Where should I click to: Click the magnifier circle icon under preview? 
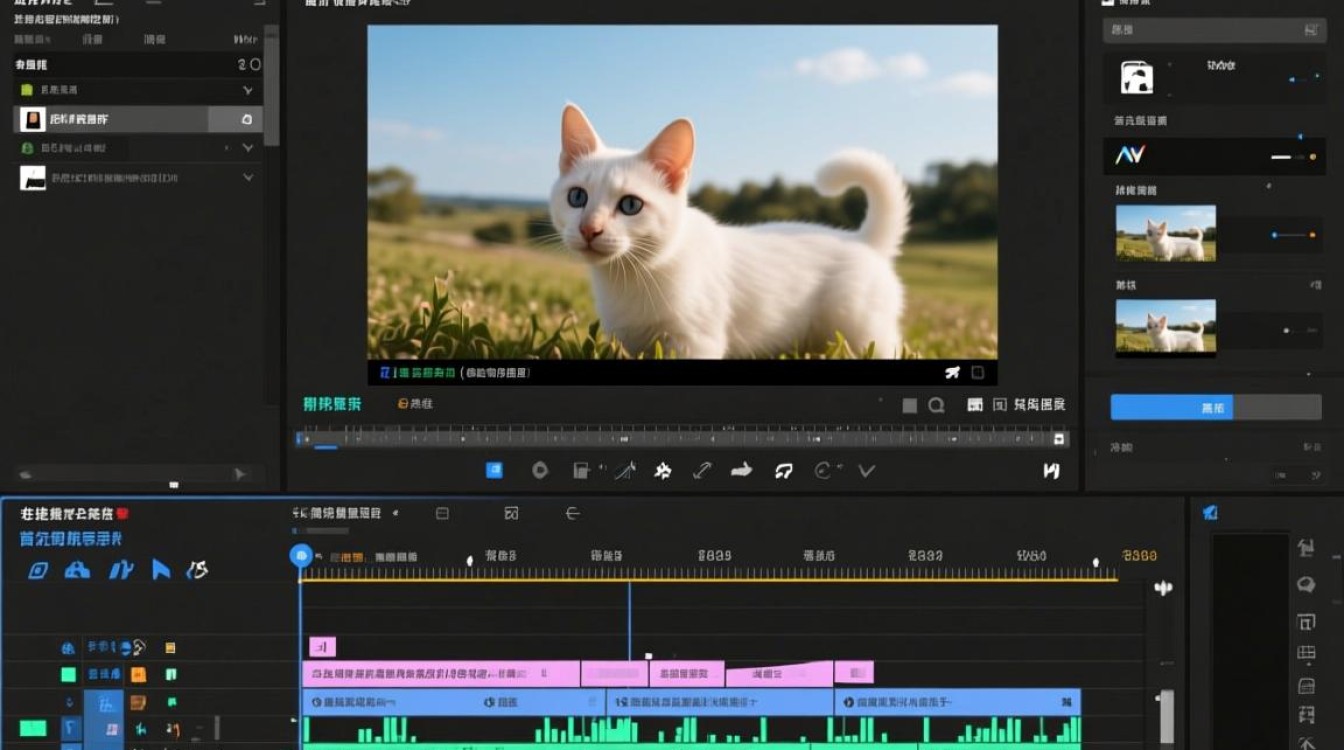click(x=936, y=405)
